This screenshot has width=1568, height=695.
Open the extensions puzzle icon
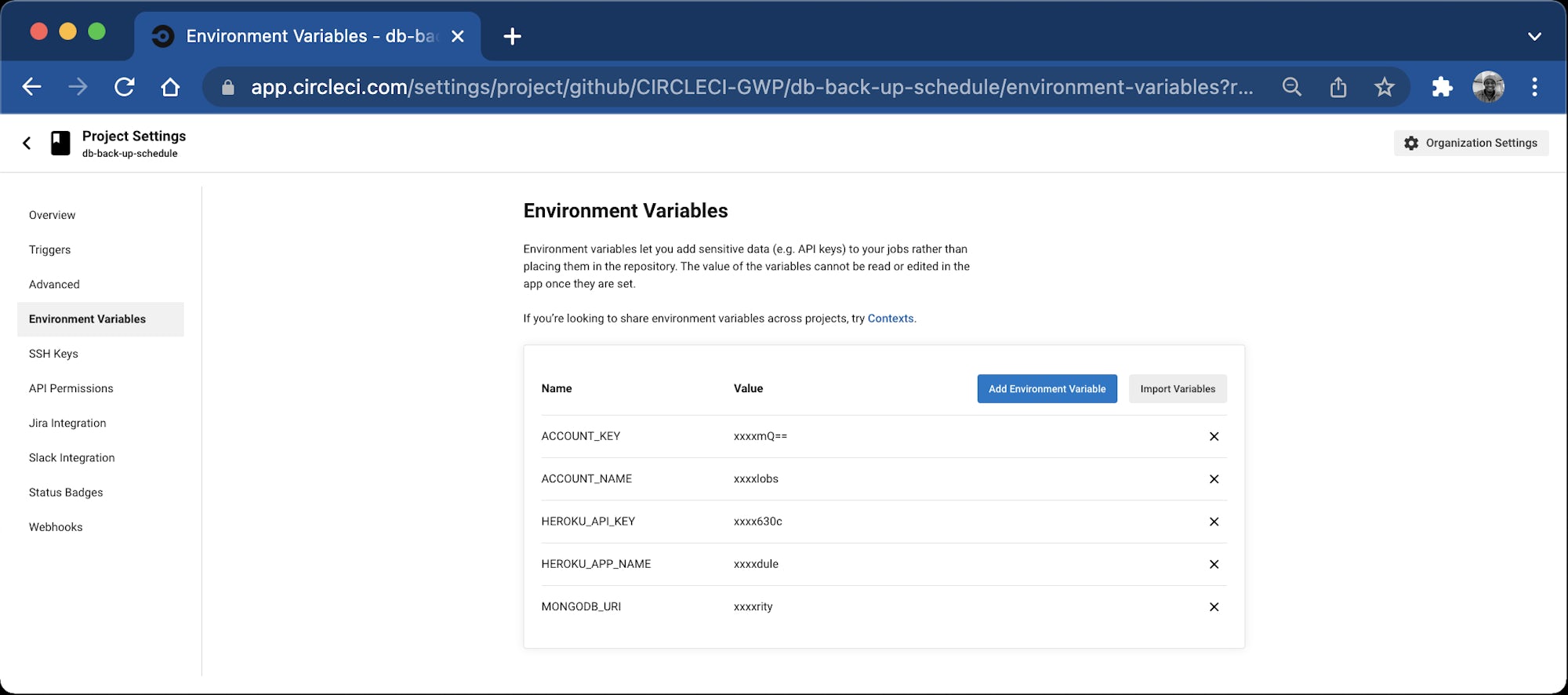click(x=1442, y=86)
